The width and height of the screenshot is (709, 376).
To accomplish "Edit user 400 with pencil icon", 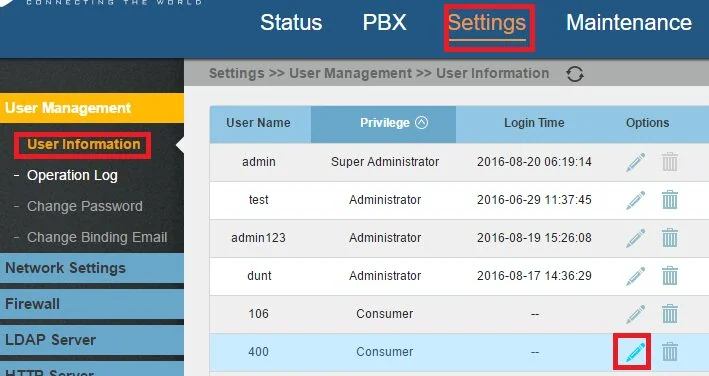I will coord(636,352).
